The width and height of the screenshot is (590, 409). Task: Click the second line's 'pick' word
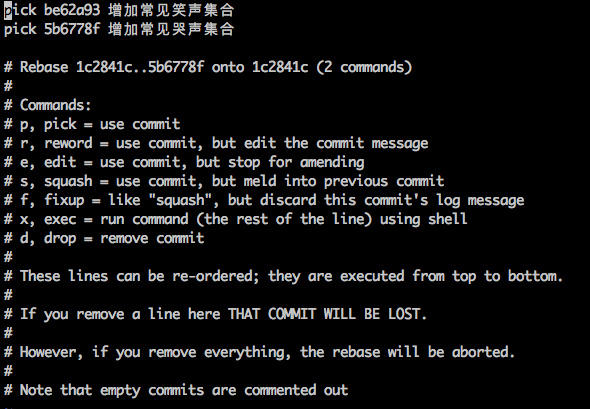(20, 29)
